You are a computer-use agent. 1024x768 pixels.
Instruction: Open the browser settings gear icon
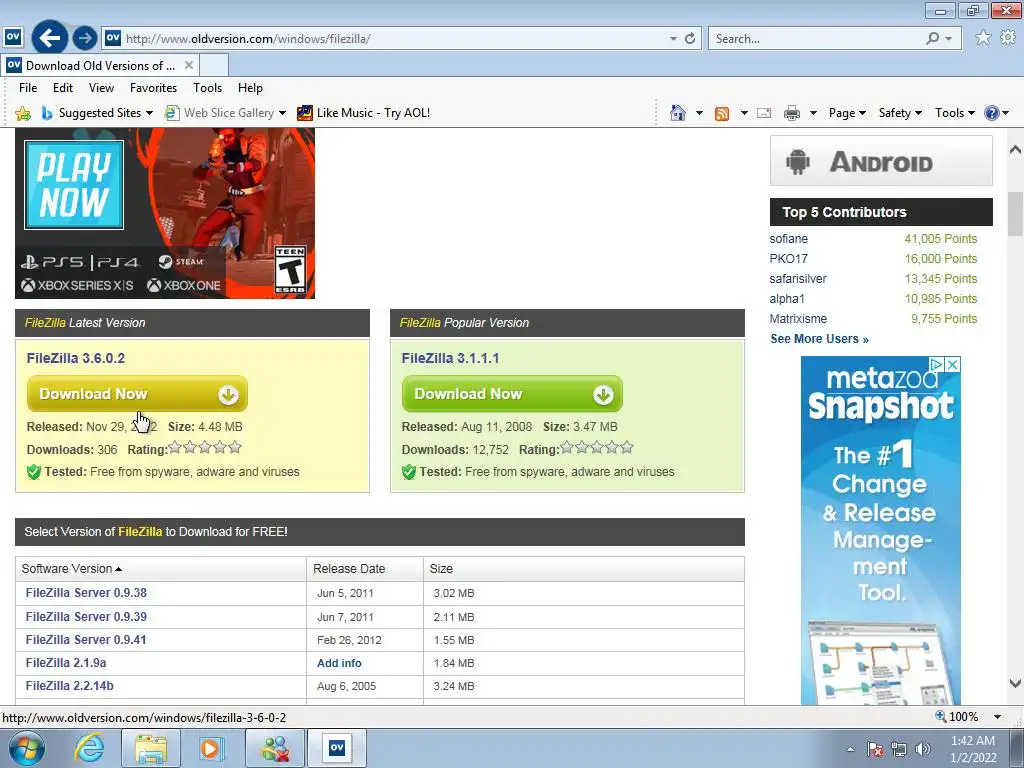(1008, 38)
